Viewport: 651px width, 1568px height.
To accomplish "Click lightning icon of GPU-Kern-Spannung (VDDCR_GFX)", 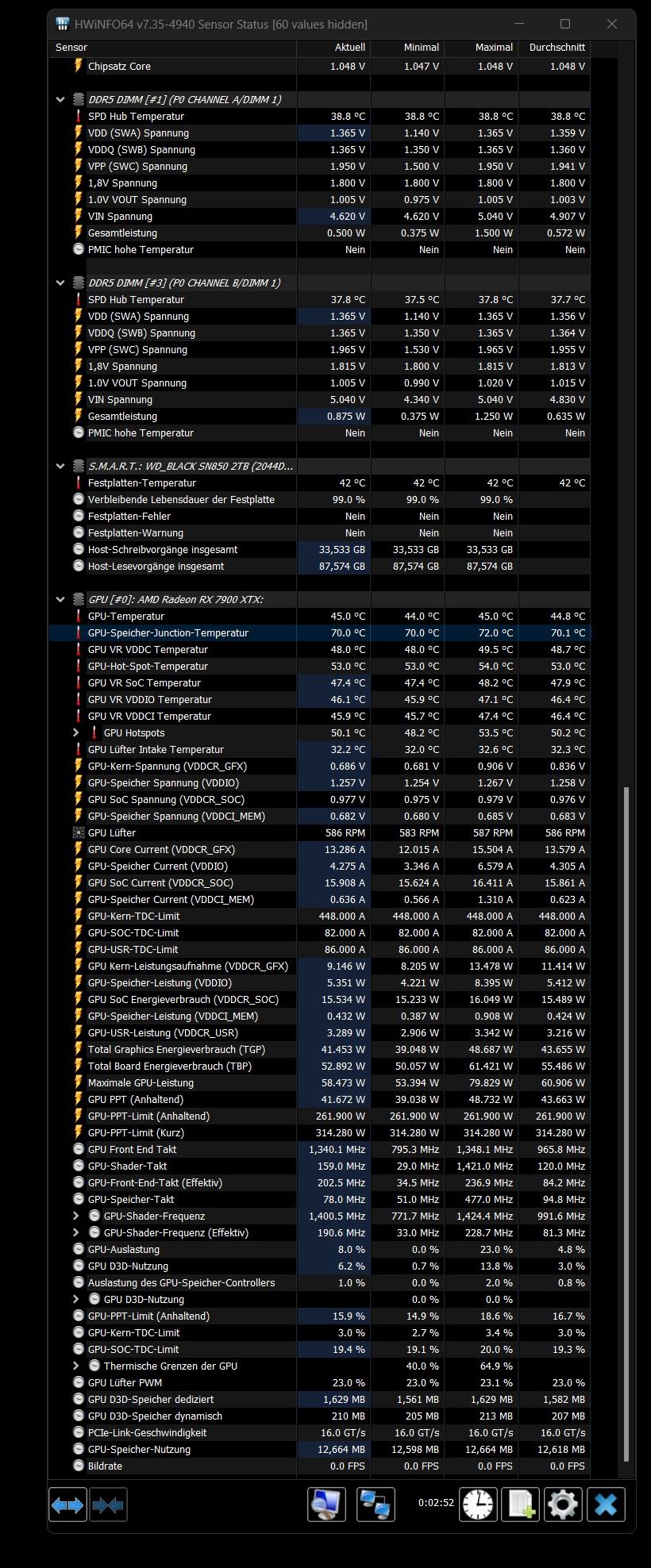I will pyautogui.click(x=79, y=767).
